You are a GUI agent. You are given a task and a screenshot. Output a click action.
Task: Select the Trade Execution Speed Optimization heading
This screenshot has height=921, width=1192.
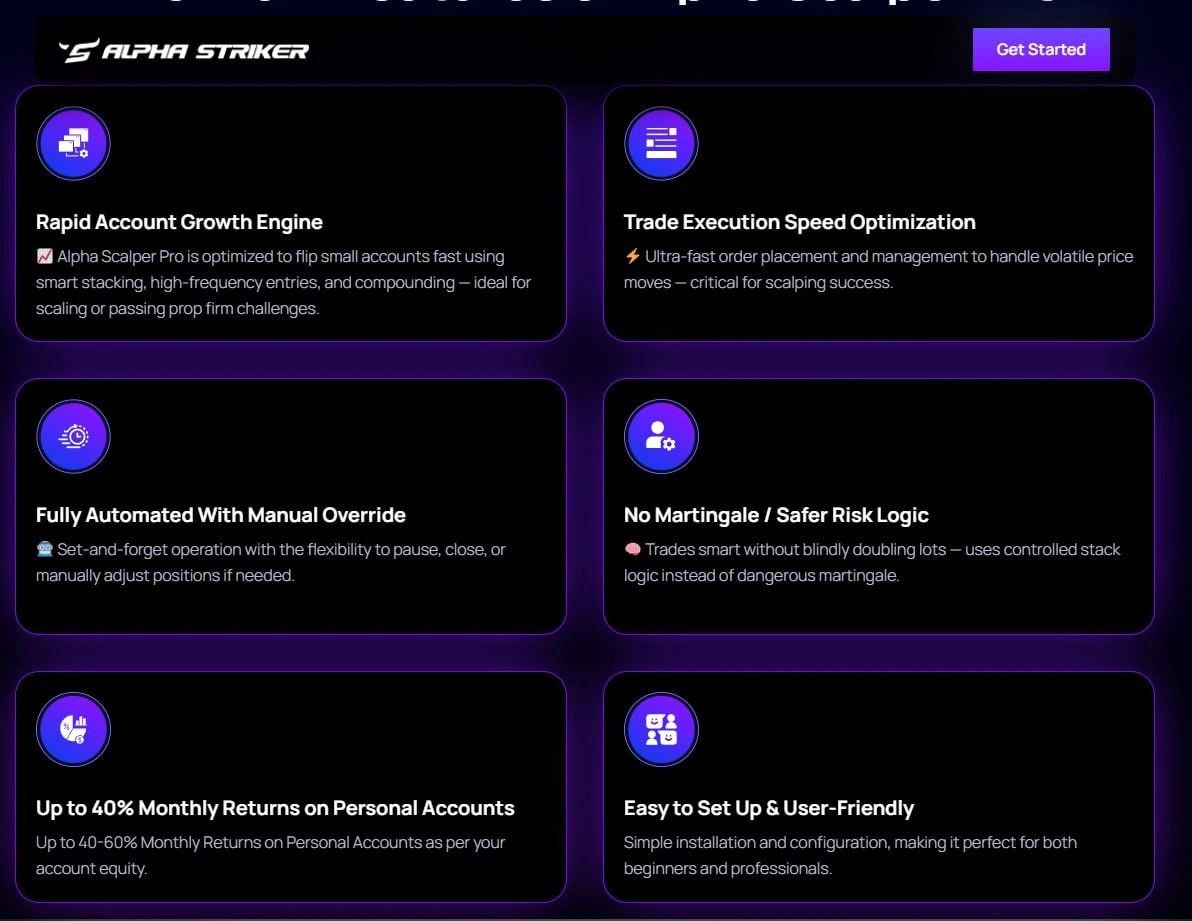799,222
